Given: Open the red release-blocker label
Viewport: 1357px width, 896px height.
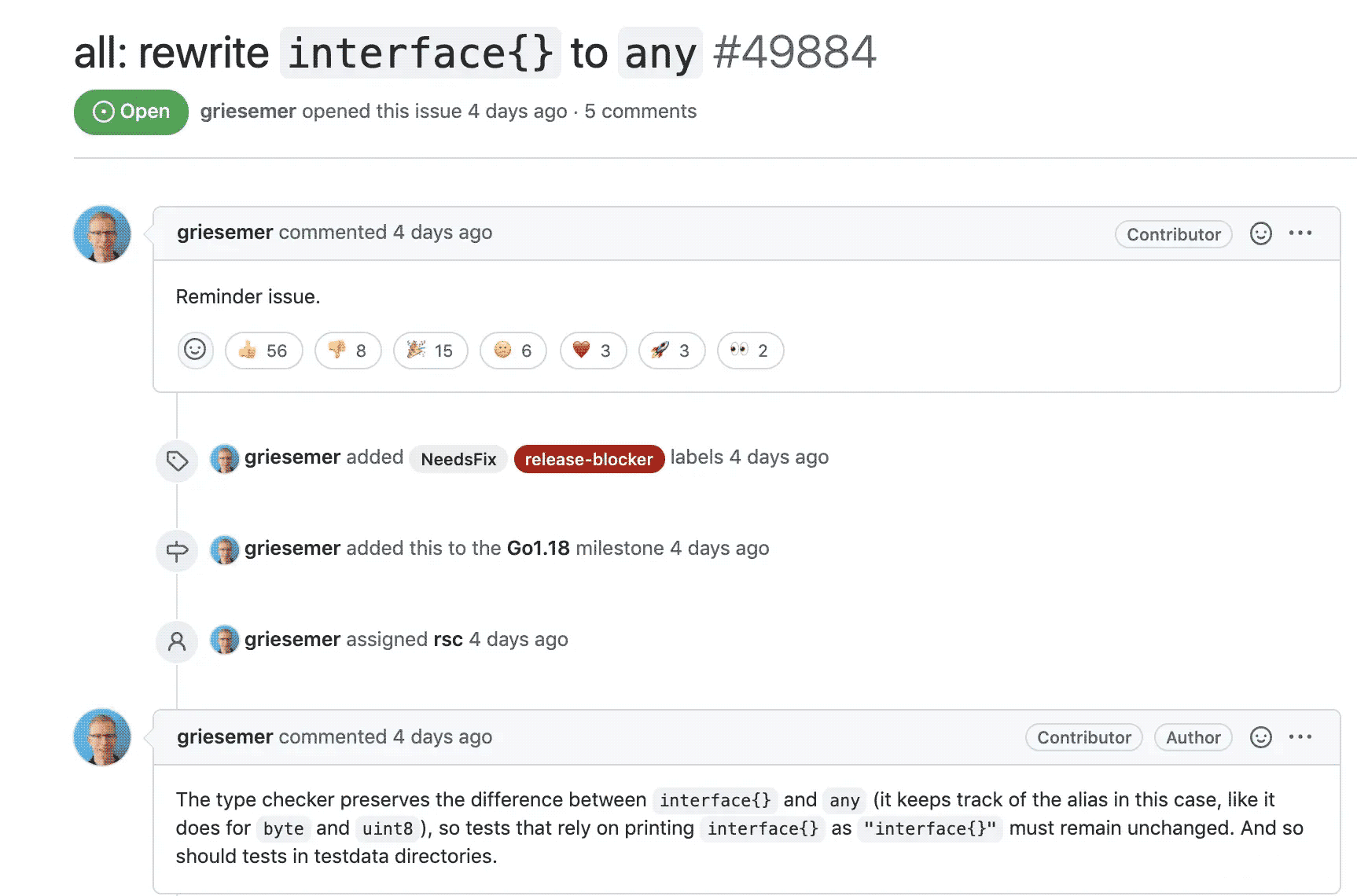Looking at the screenshot, I should tap(589, 459).
